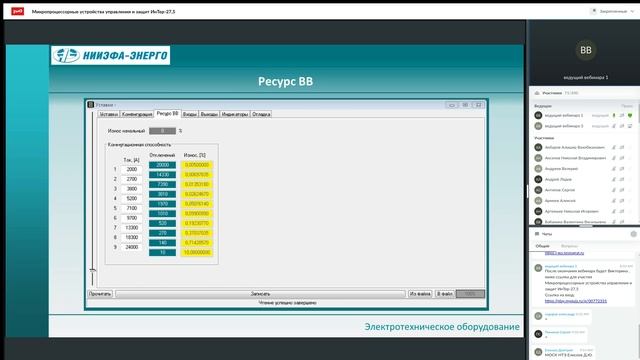Switch chat to Вопросы tab
640x360 pixels.
(569, 246)
